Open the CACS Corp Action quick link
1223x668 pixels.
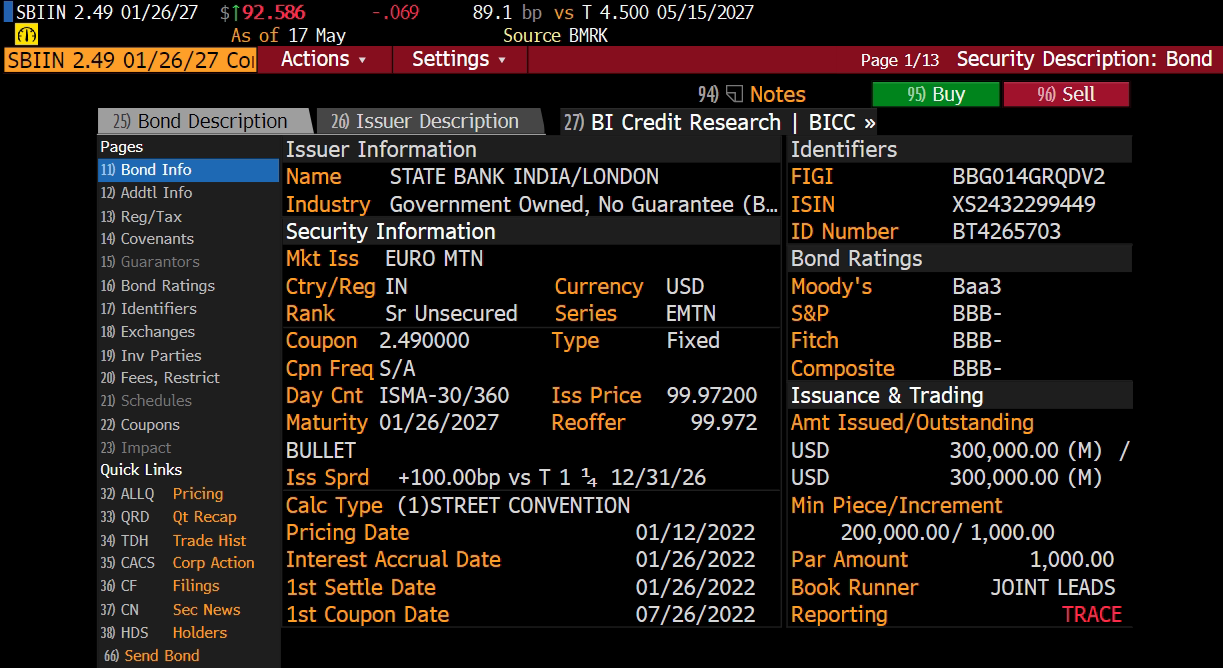pos(177,563)
